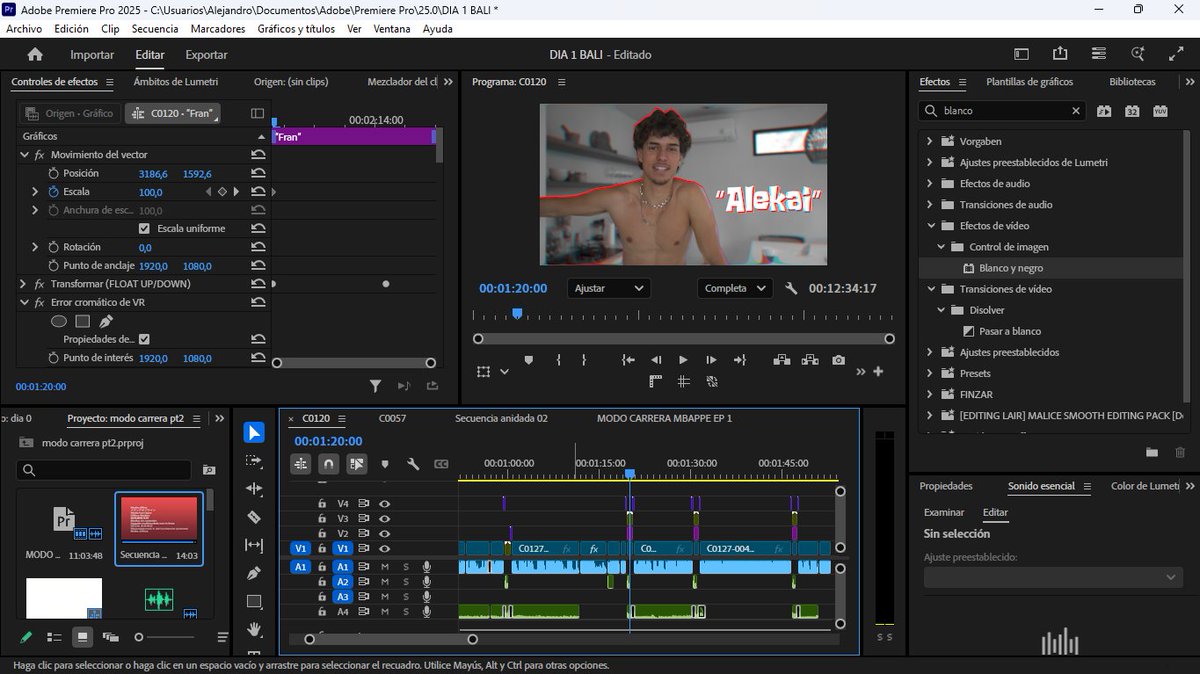Image resolution: width=1200 pixels, height=674 pixels.
Task: Open Program monitor wrench settings
Action: (x=791, y=288)
